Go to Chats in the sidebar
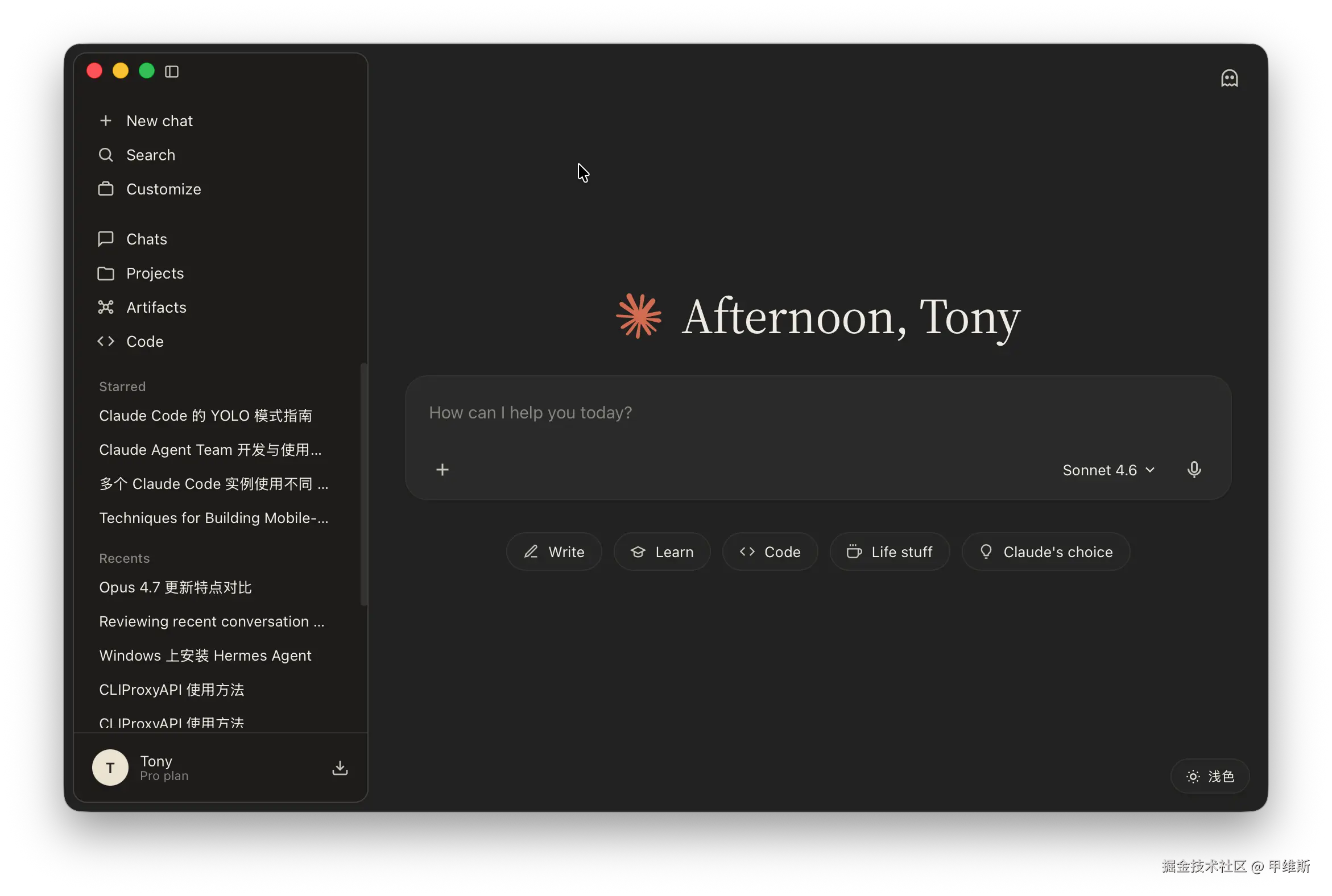This screenshot has width=1332, height=896. (146, 239)
